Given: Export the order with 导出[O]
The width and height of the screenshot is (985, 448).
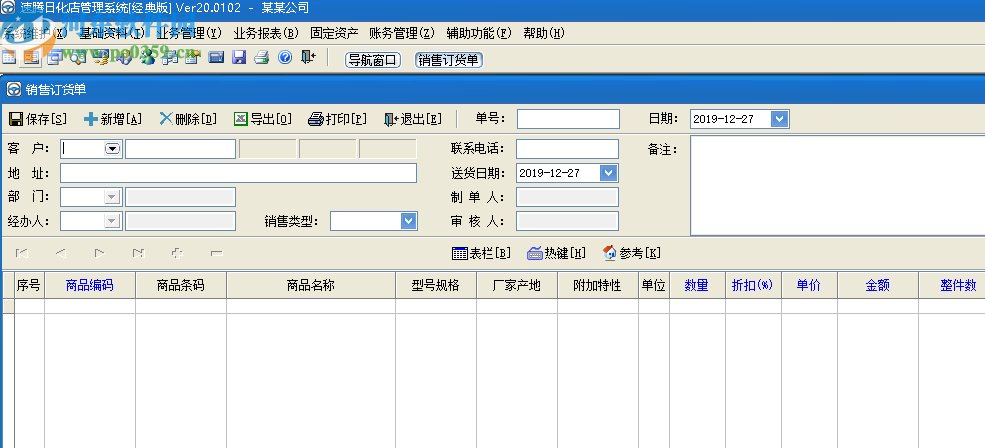Looking at the screenshot, I should (x=263, y=119).
